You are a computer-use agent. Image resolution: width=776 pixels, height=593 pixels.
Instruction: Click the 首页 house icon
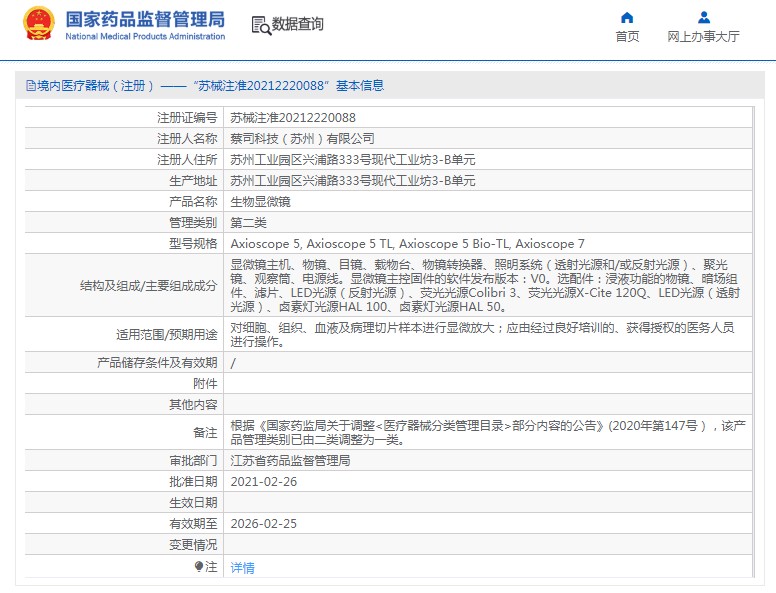[627, 18]
